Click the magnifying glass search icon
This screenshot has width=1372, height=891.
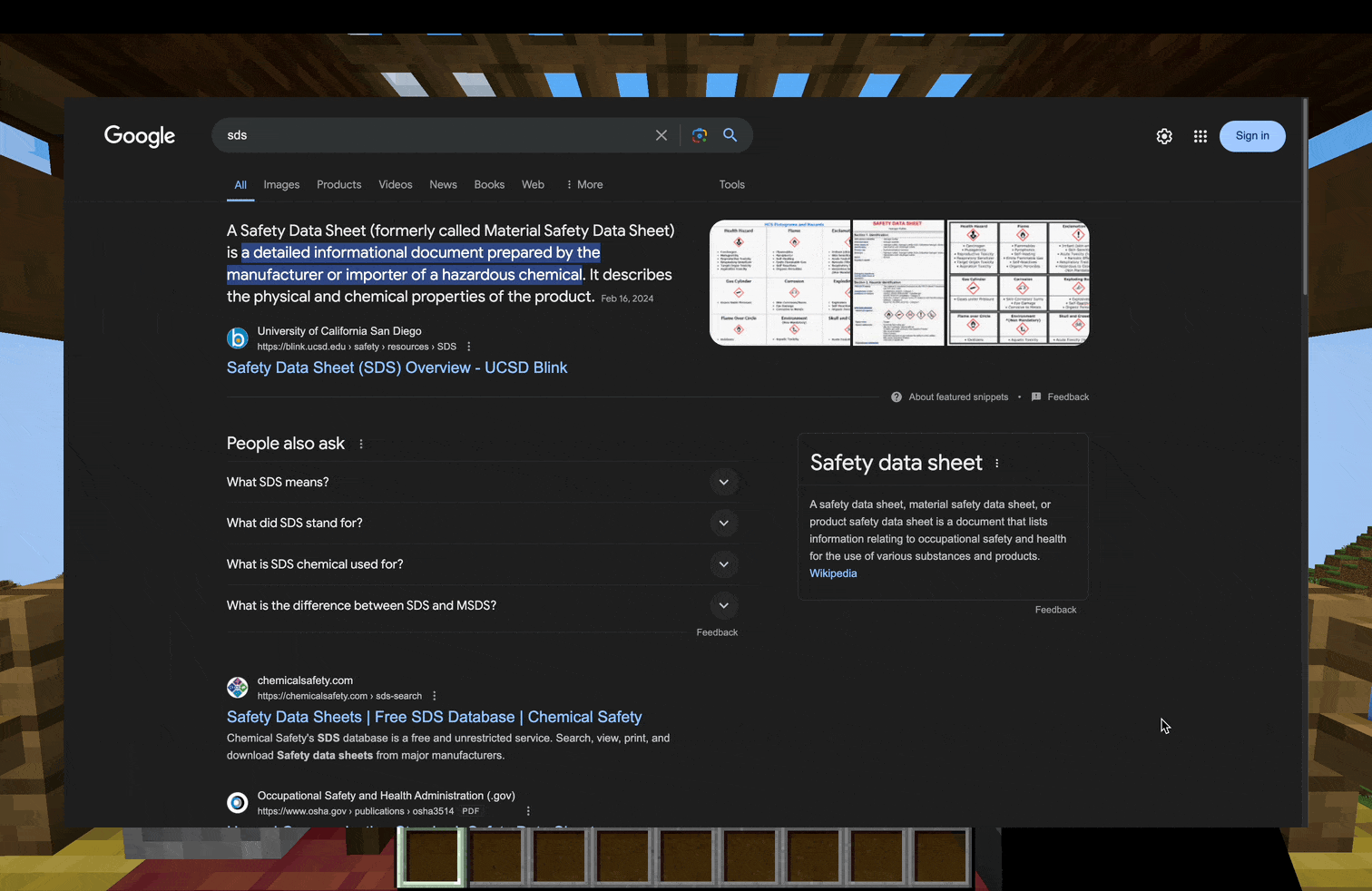730,135
